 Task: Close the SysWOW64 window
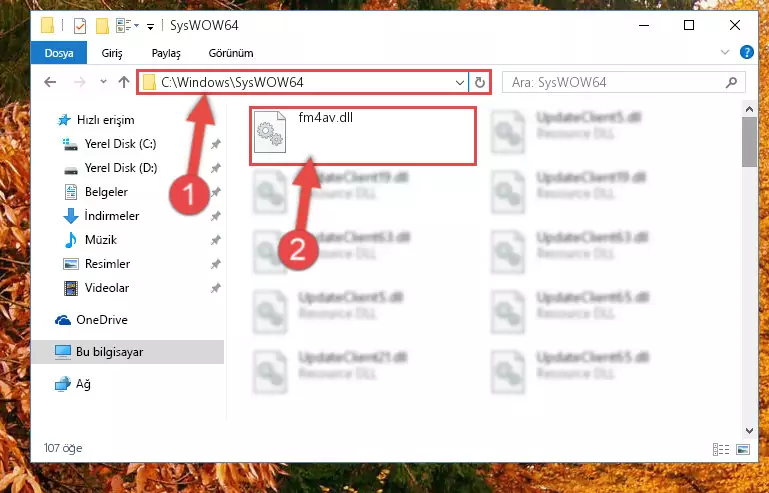[x=735, y=26]
